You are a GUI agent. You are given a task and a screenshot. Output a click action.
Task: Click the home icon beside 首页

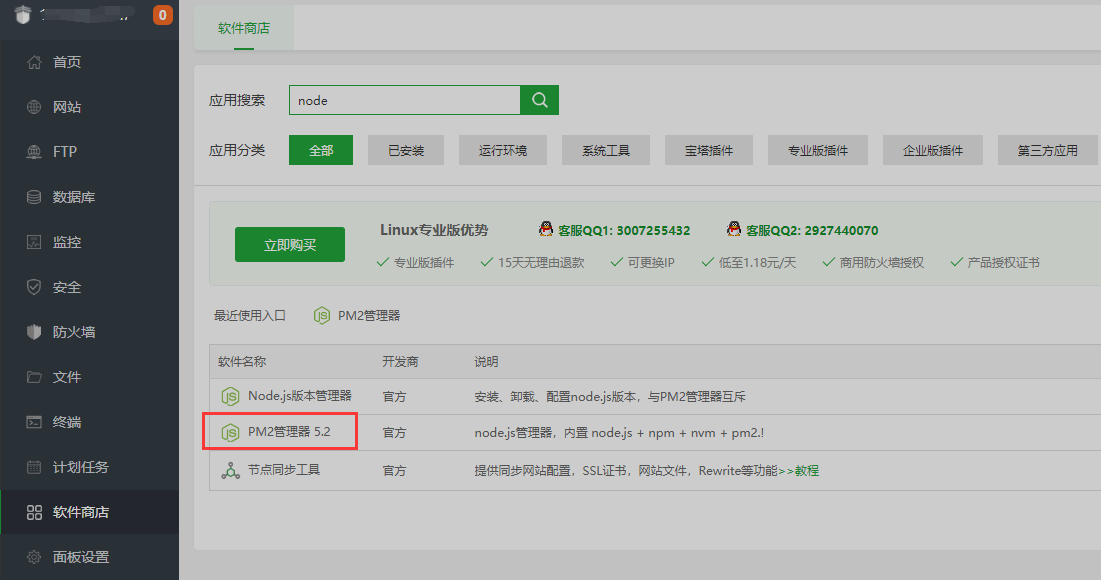pos(34,62)
